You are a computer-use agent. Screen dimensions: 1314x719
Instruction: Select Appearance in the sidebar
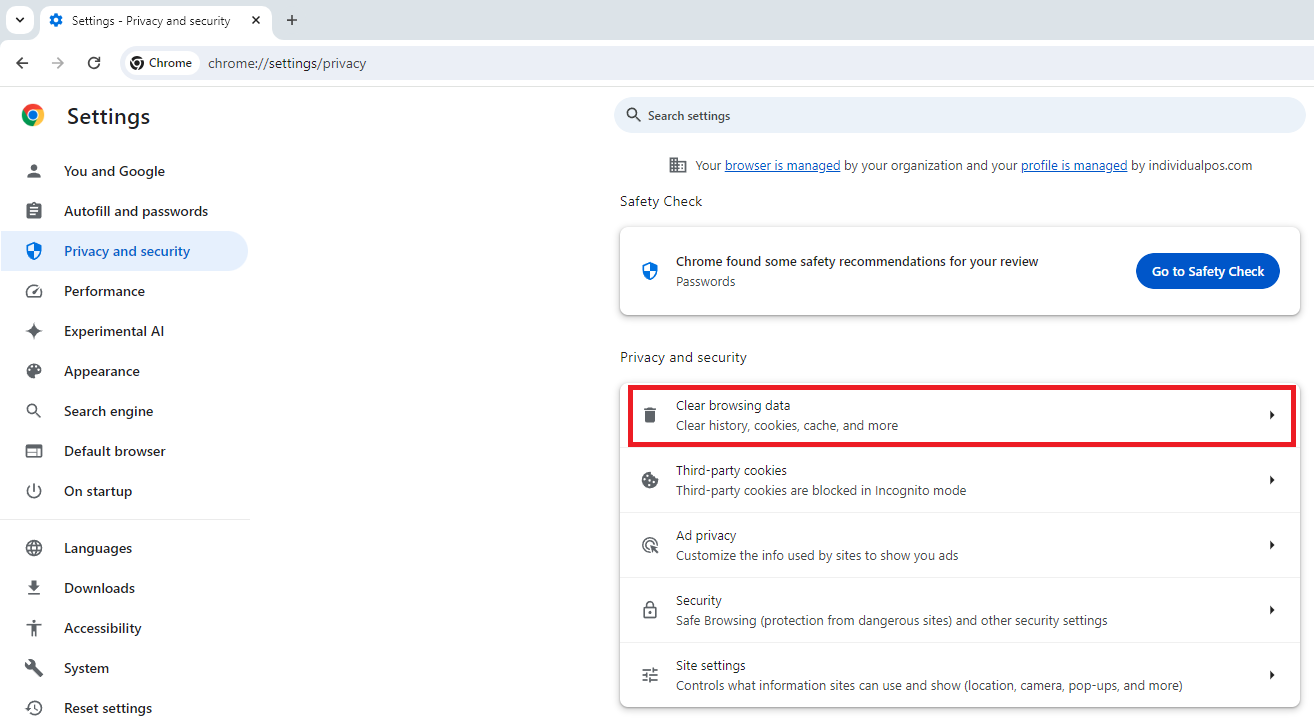[x=124, y=371]
